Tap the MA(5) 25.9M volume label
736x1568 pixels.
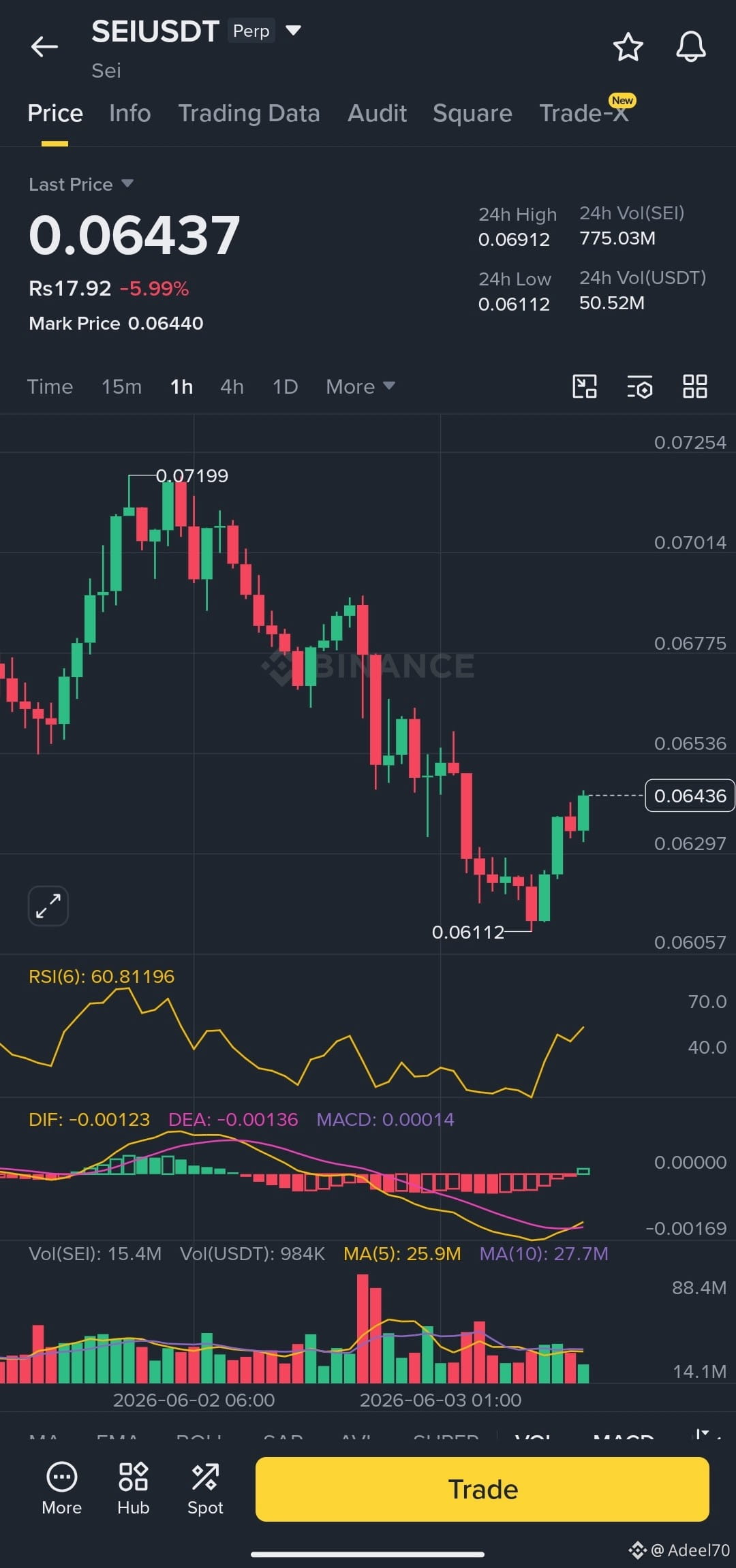pos(402,1254)
